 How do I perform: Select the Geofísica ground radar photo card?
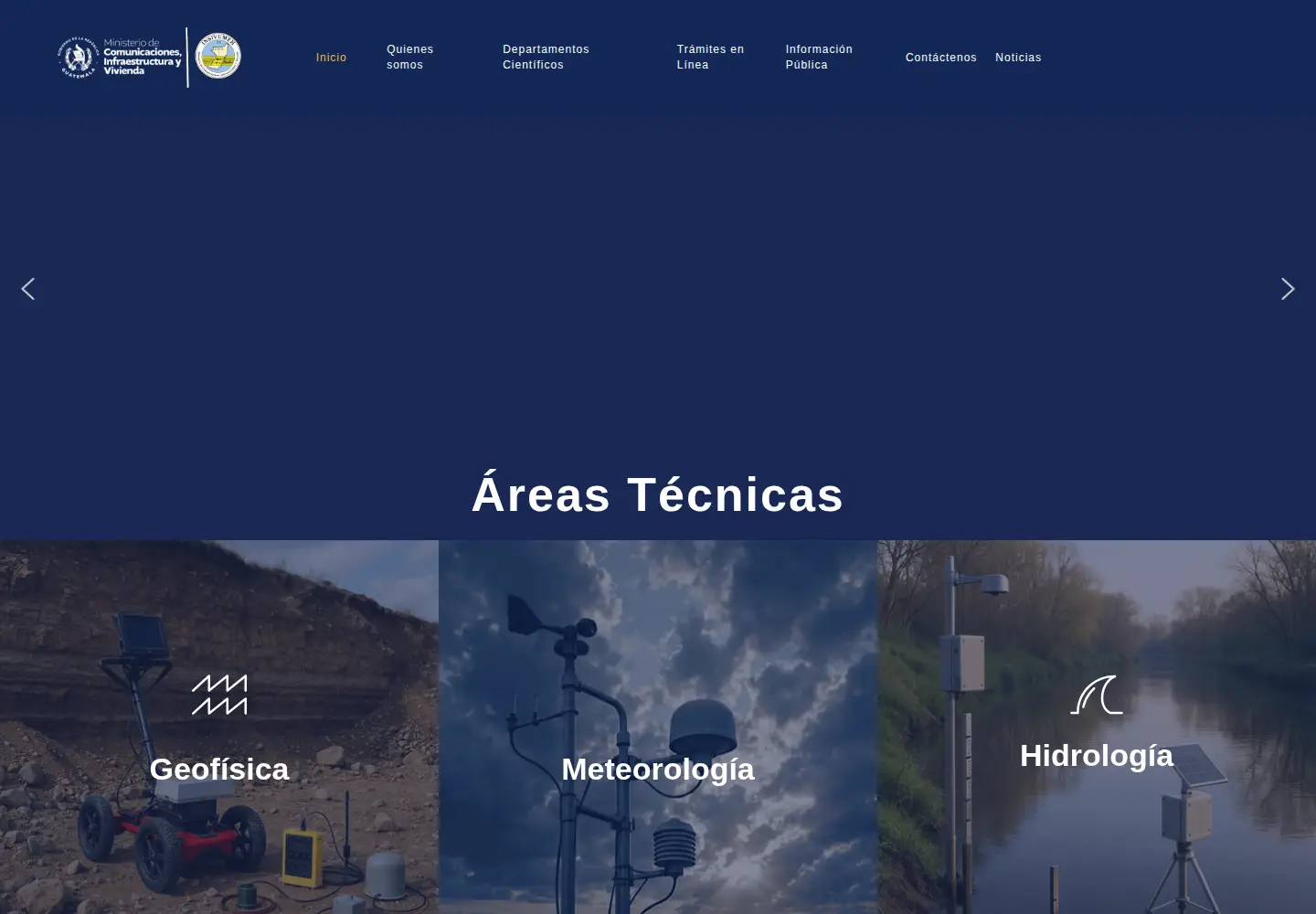[x=219, y=727]
